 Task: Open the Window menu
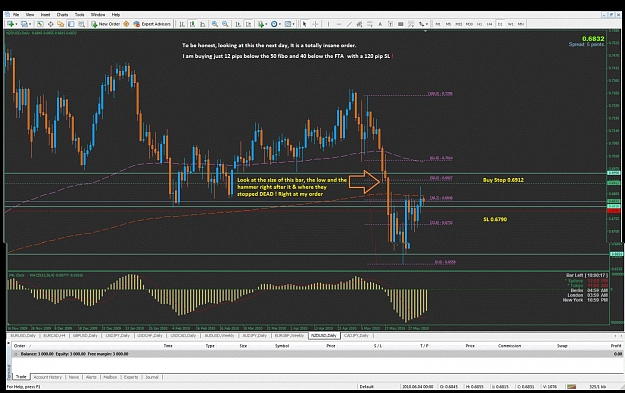[98, 15]
